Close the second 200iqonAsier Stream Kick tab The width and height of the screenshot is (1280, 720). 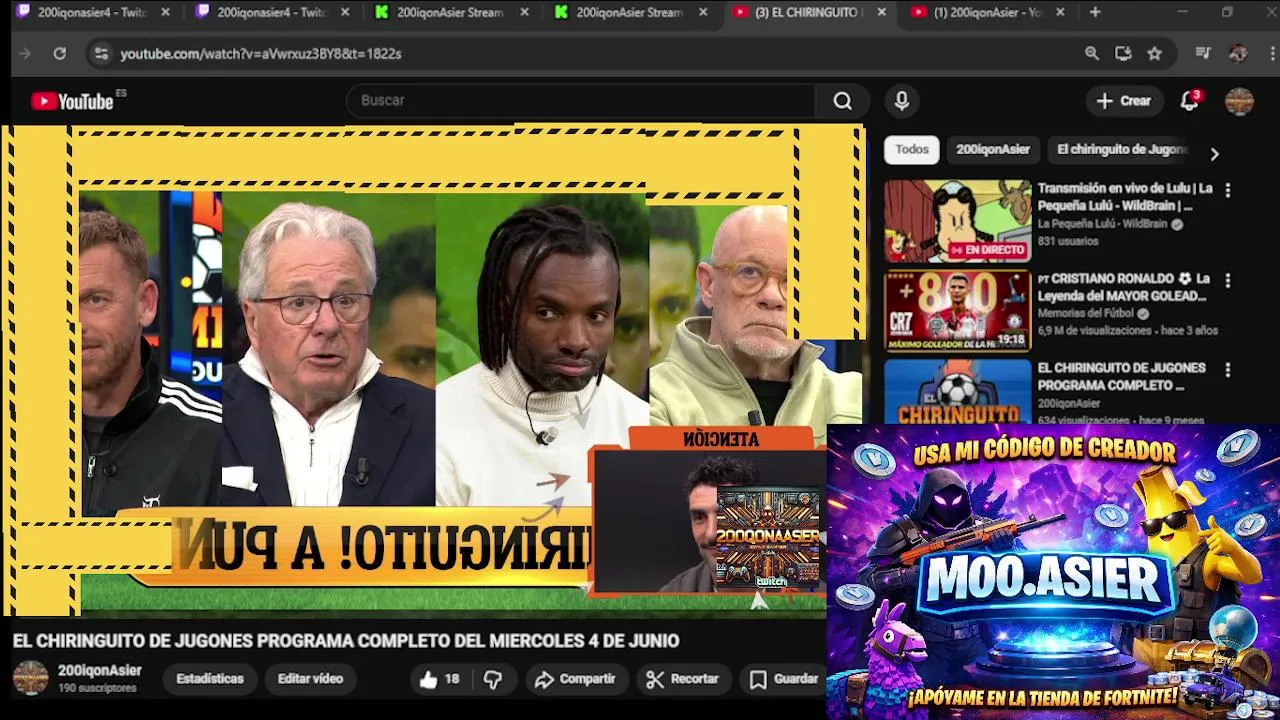(703, 12)
